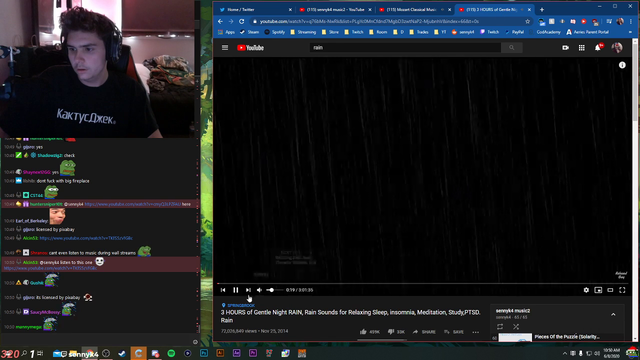The width and height of the screenshot is (640, 360).
Task: Bookmark this page with the star
Action: pyautogui.click(x=527, y=21)
